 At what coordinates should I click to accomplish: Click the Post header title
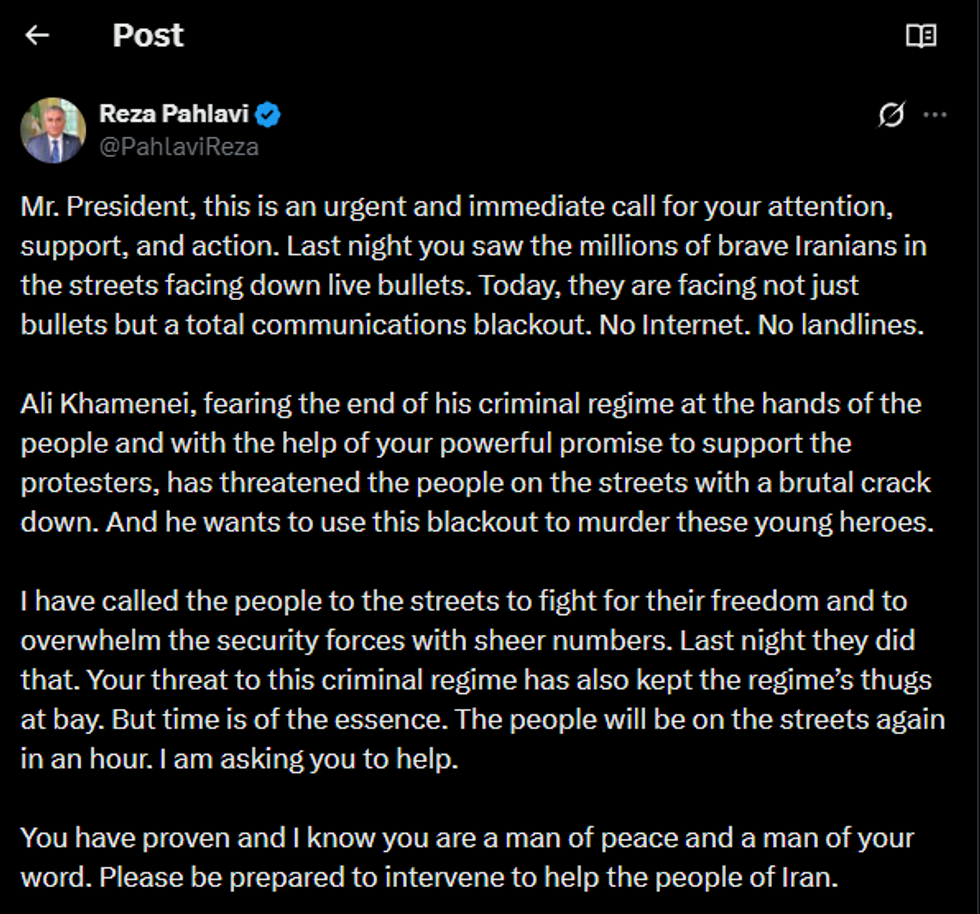click(x=148, y=36)
